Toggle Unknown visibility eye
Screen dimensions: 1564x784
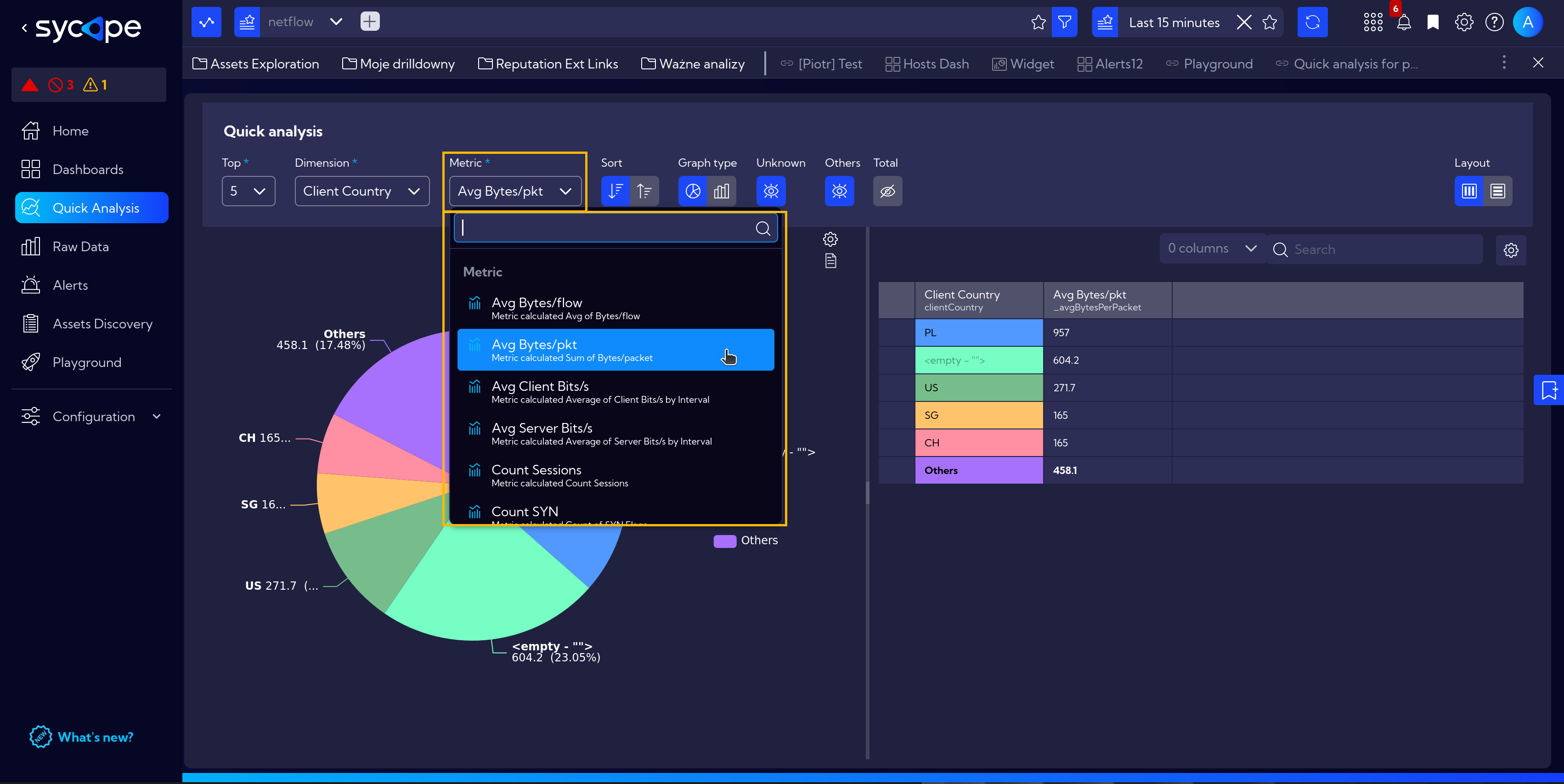pyautogui.click(x=771, y=192)
